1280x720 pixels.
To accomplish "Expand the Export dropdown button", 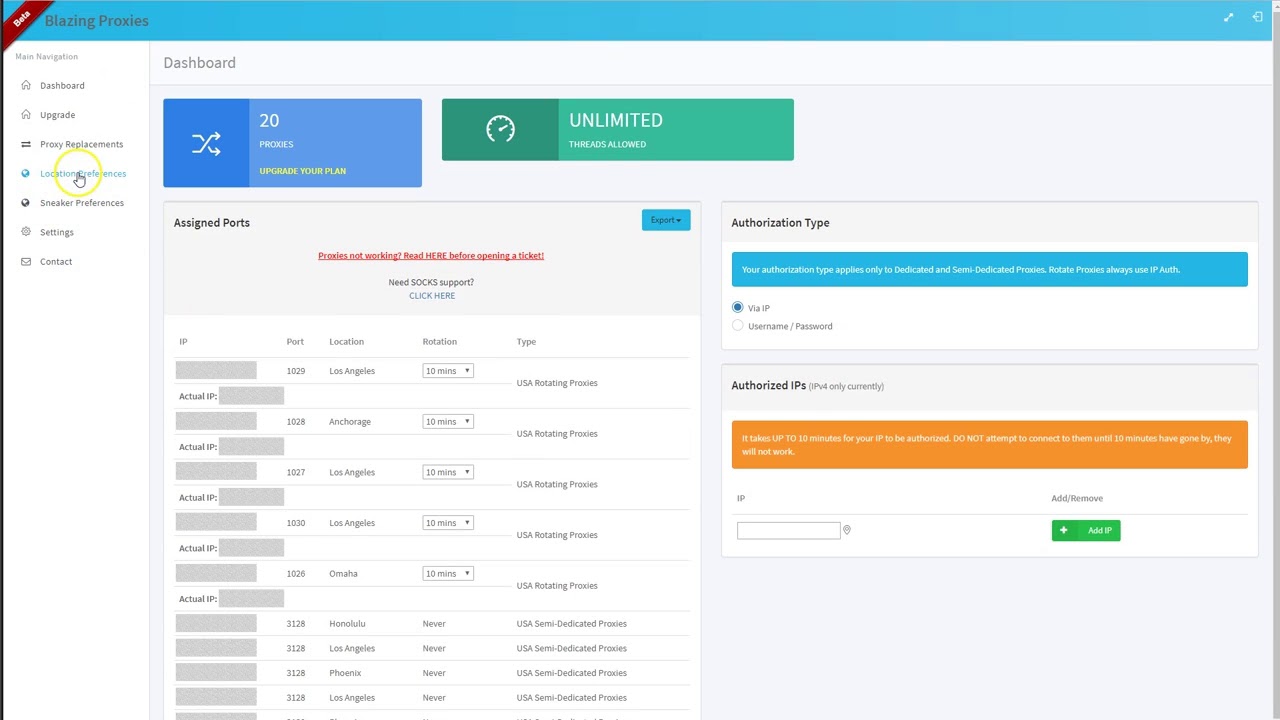I will click(x=666, y=220).
